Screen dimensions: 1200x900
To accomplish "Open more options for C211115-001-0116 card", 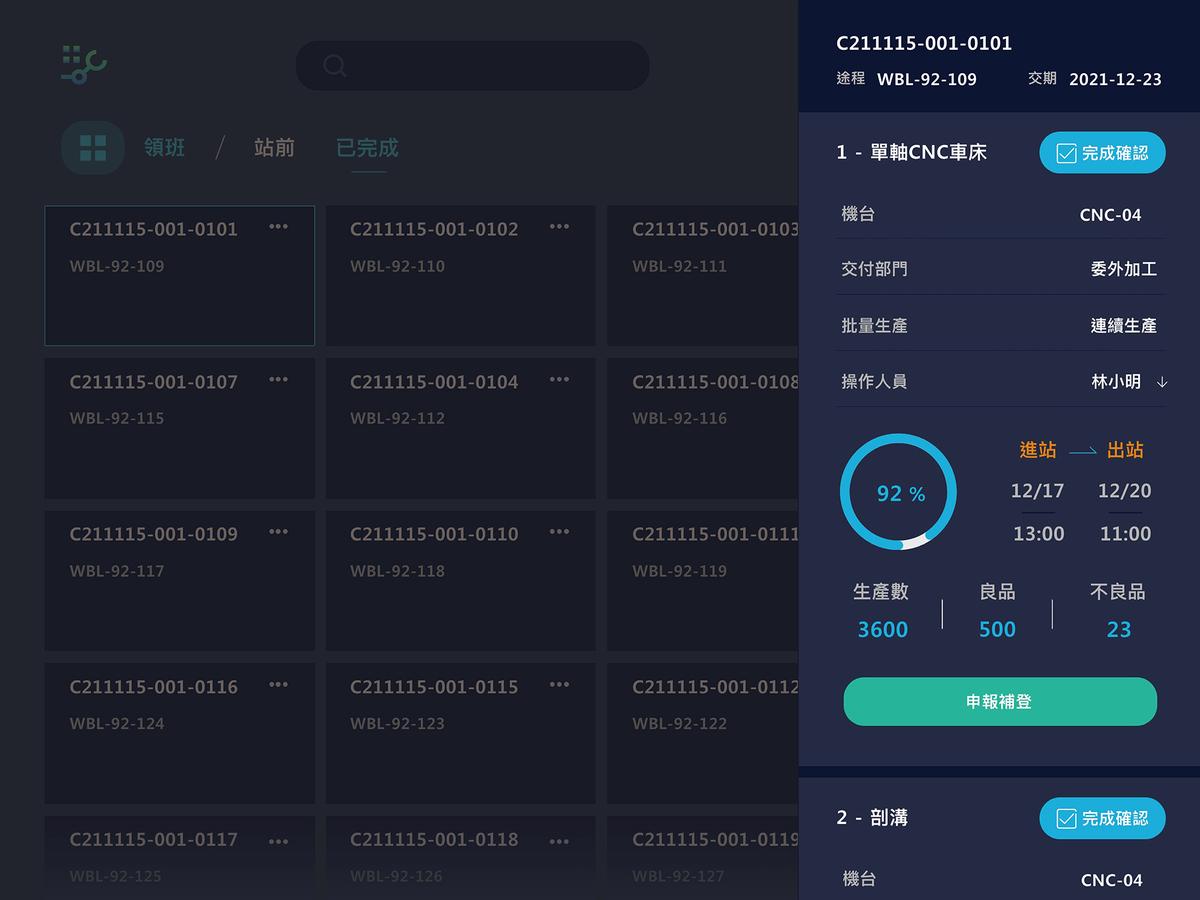I will coord(278,684).
